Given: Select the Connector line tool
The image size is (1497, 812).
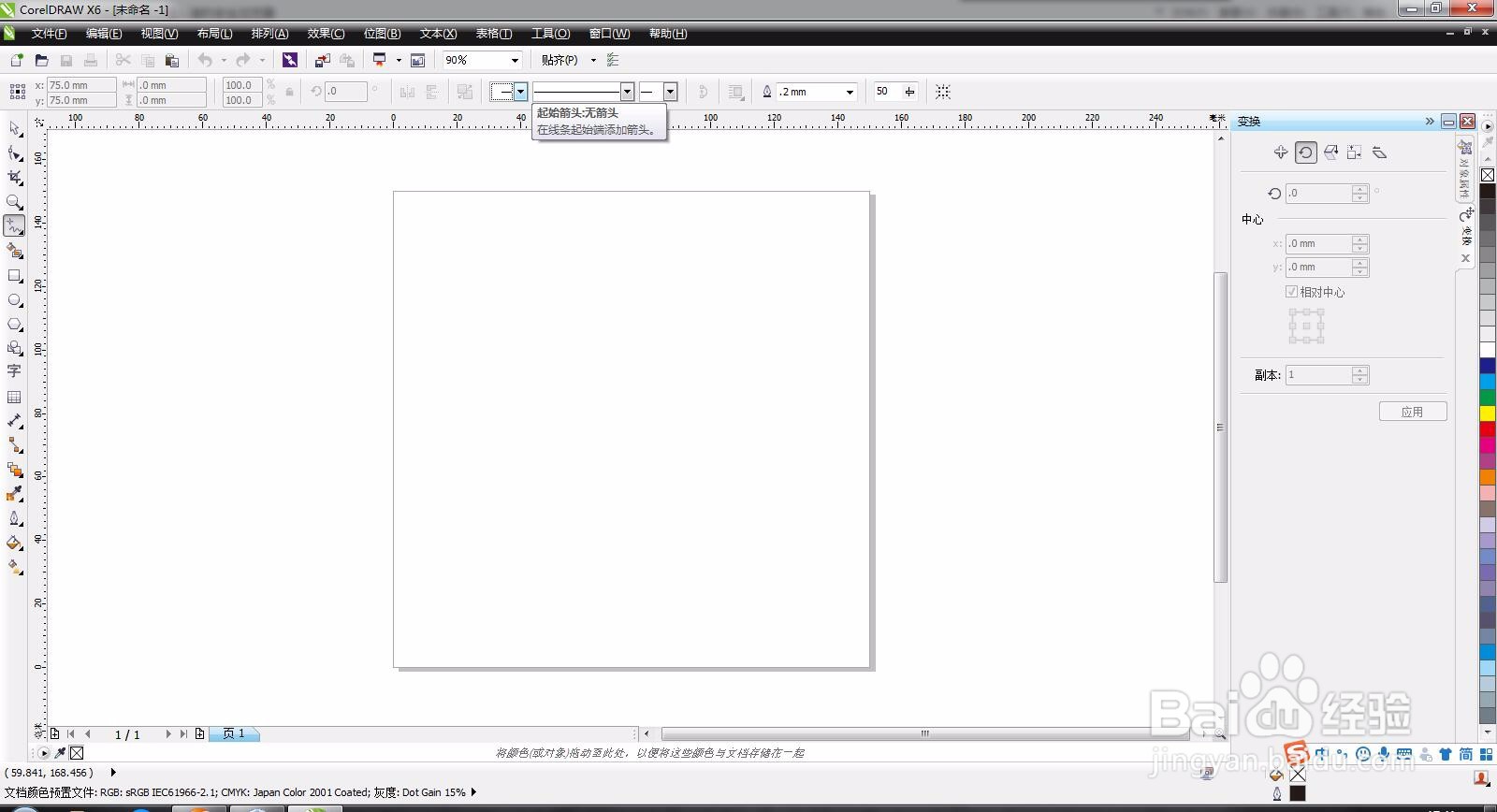Looking at the screenshot, I should [14, 445].
